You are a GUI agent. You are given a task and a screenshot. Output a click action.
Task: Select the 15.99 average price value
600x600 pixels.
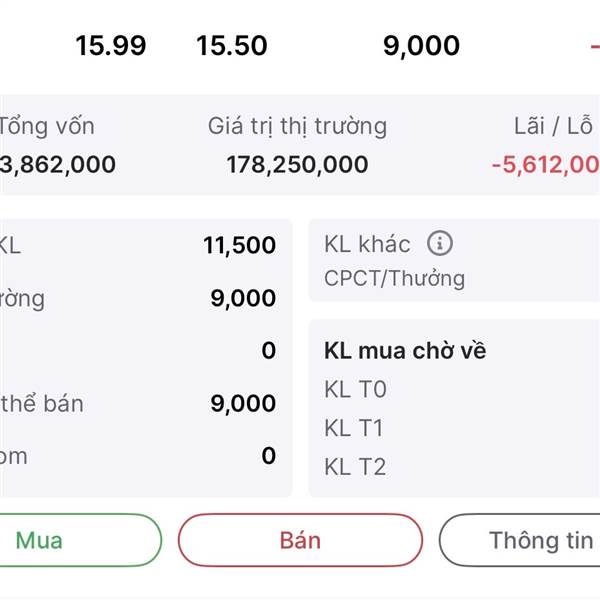(x=111, y=46)
